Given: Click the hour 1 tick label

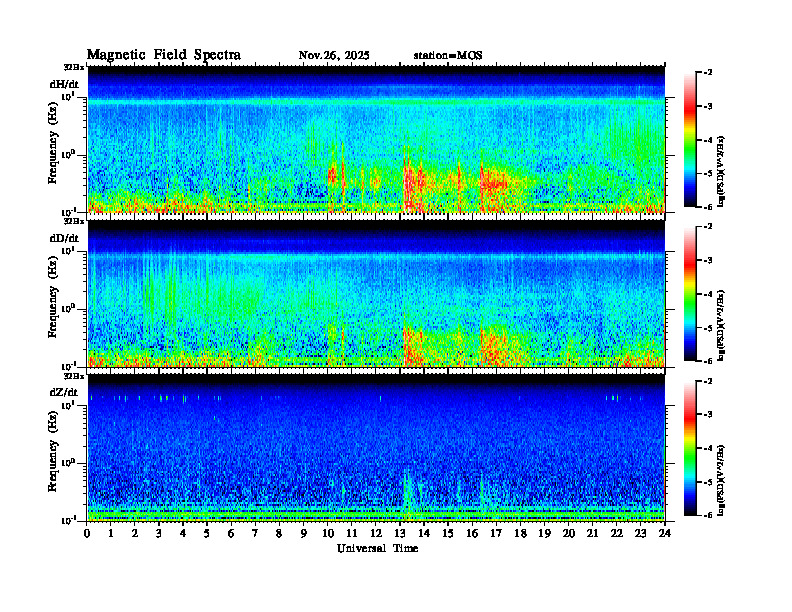Looking at the screenshot, I should 111,534.
